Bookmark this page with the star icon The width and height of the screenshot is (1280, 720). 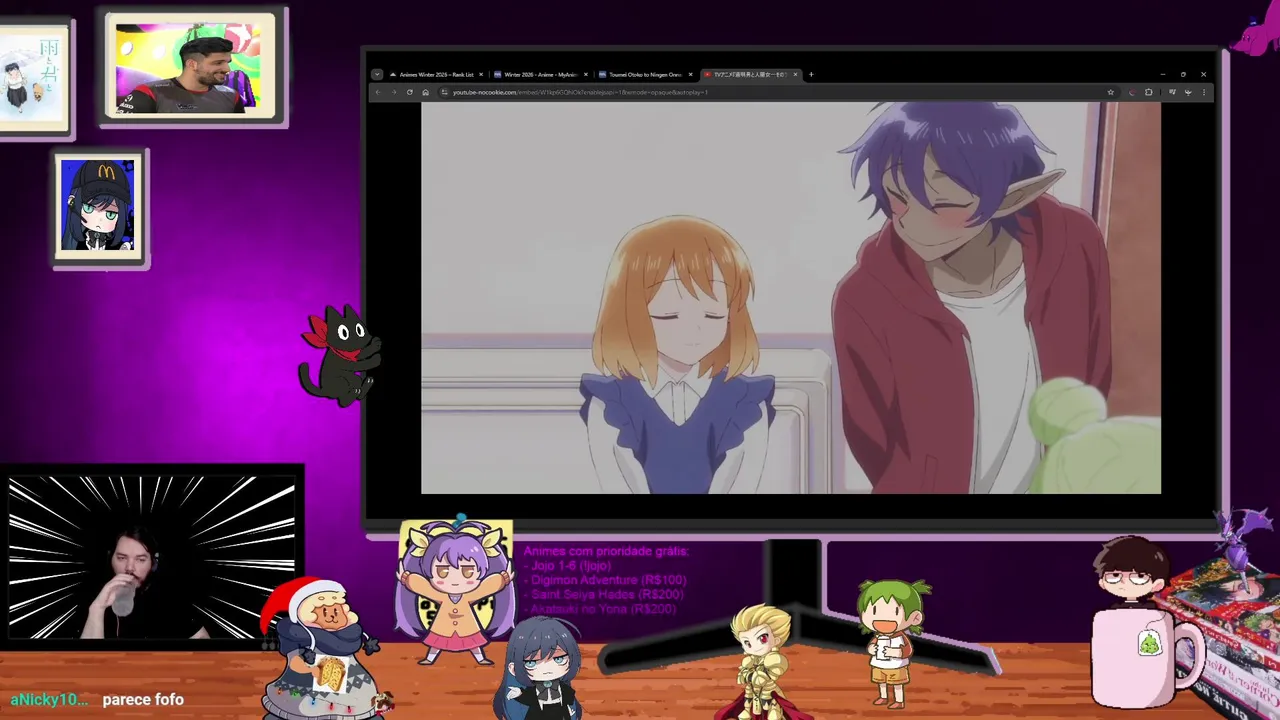coord(1110,92)
